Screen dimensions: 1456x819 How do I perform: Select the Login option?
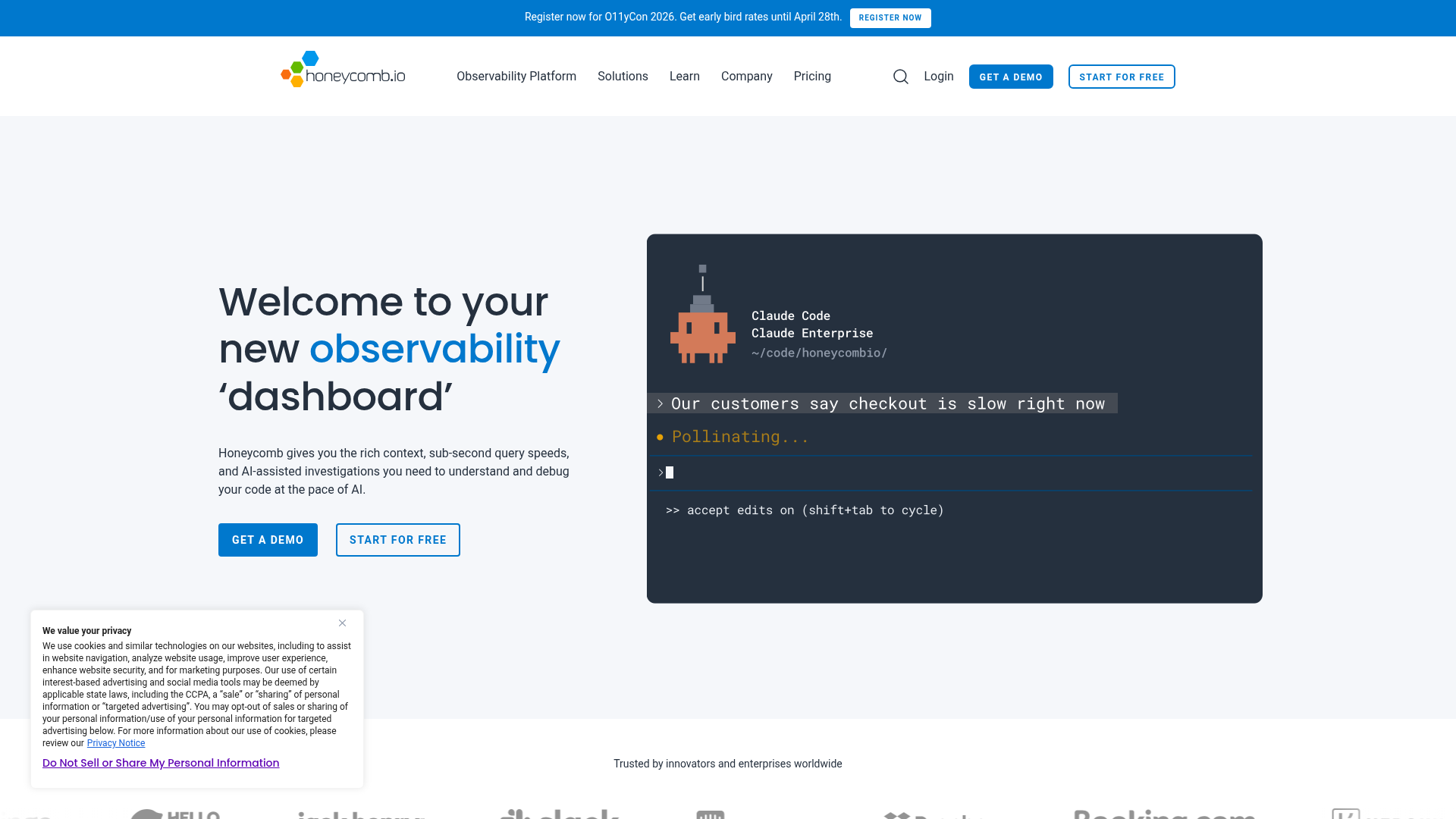[939, 76]
